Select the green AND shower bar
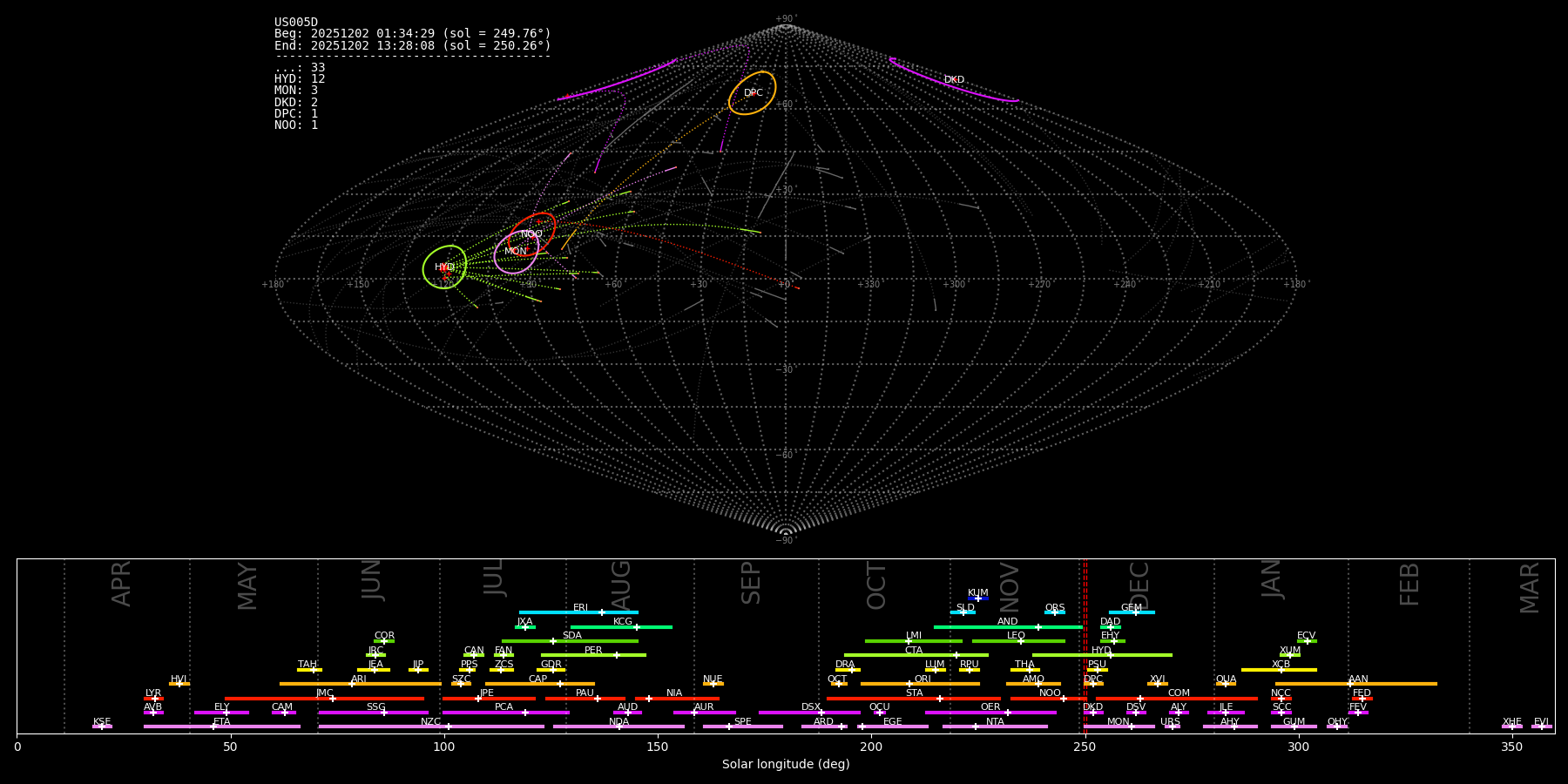Screen dimensions: 1568x784 point(1007,626)
